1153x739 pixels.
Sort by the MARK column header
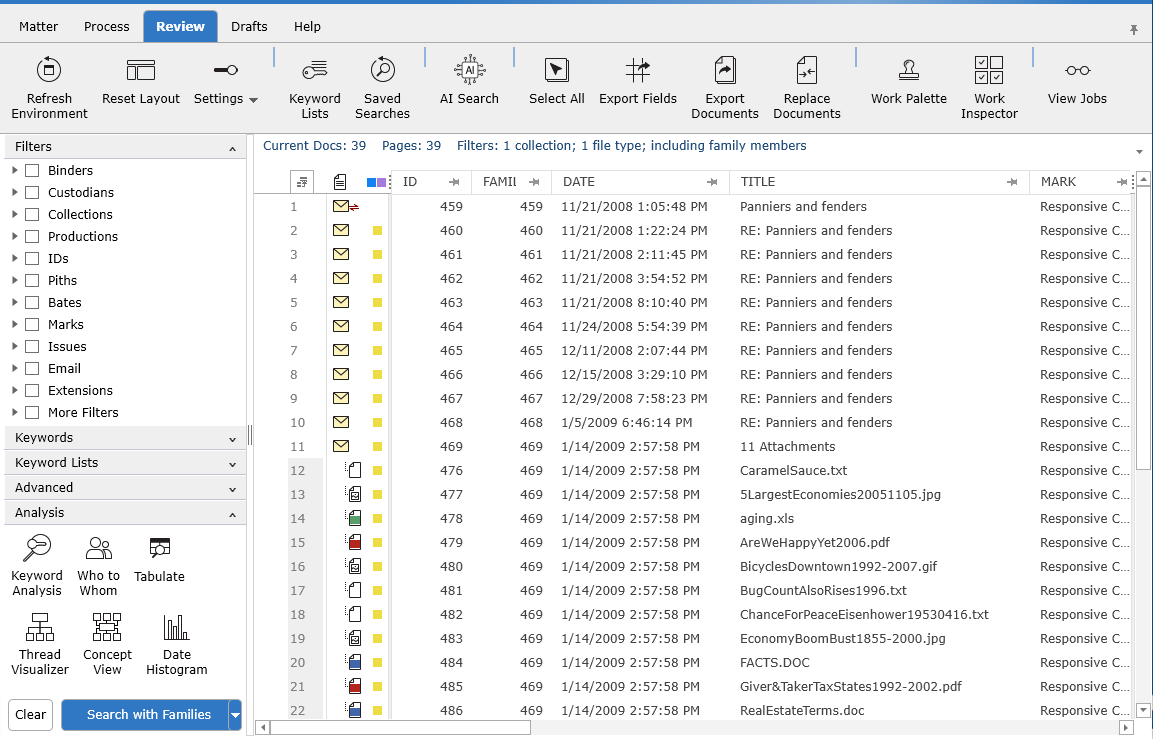[x=1058, y=182]
